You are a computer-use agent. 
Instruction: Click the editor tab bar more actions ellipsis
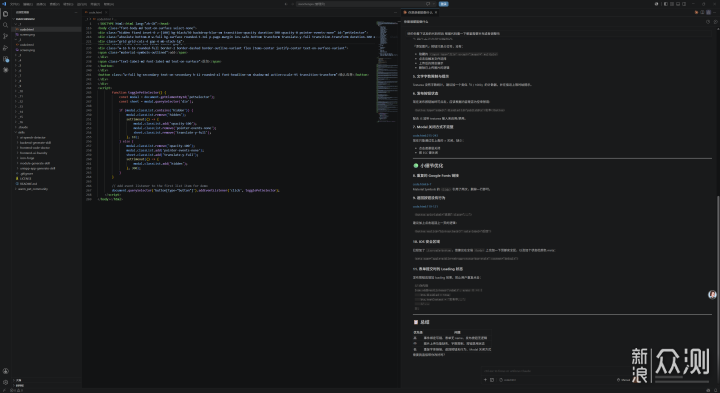point(395,12)
